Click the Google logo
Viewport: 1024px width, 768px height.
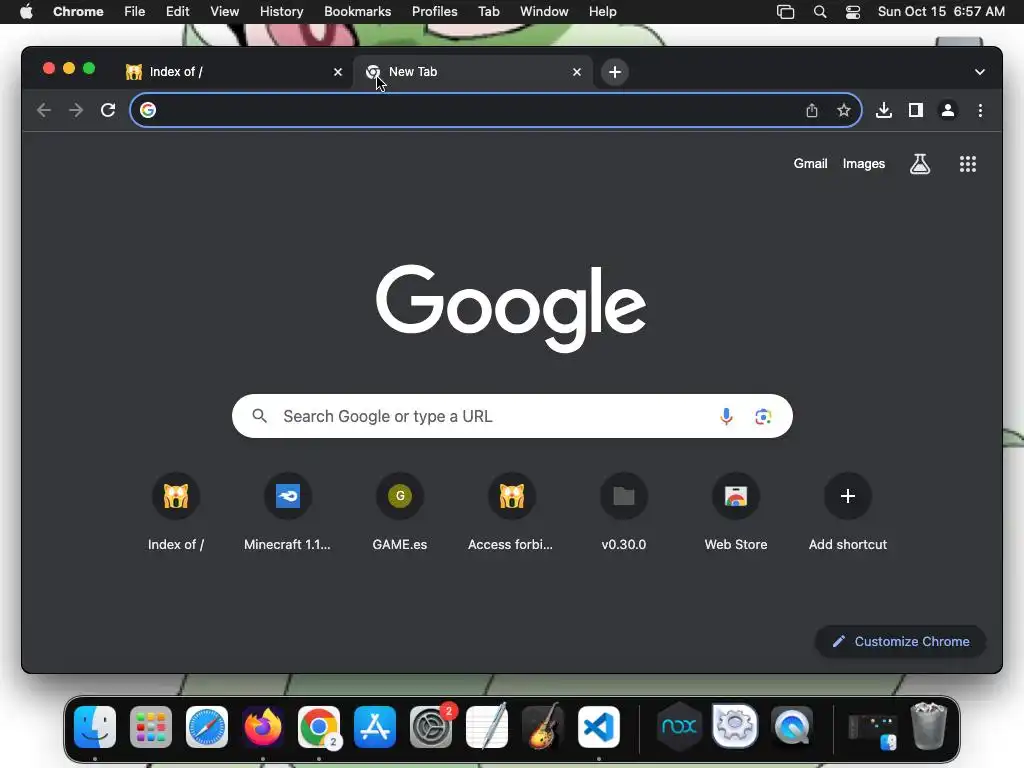pyautogui.click(x=511, y=308)
